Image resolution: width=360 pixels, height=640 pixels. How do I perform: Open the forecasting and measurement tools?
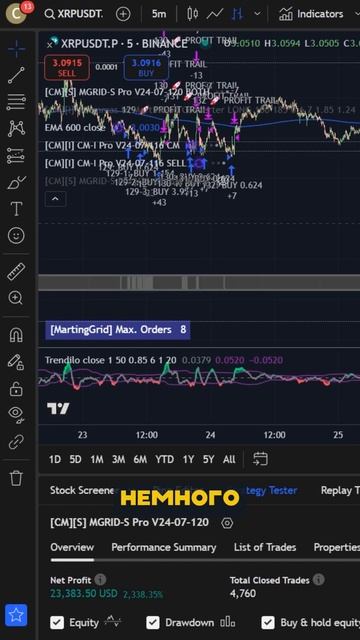coord(16,156)
